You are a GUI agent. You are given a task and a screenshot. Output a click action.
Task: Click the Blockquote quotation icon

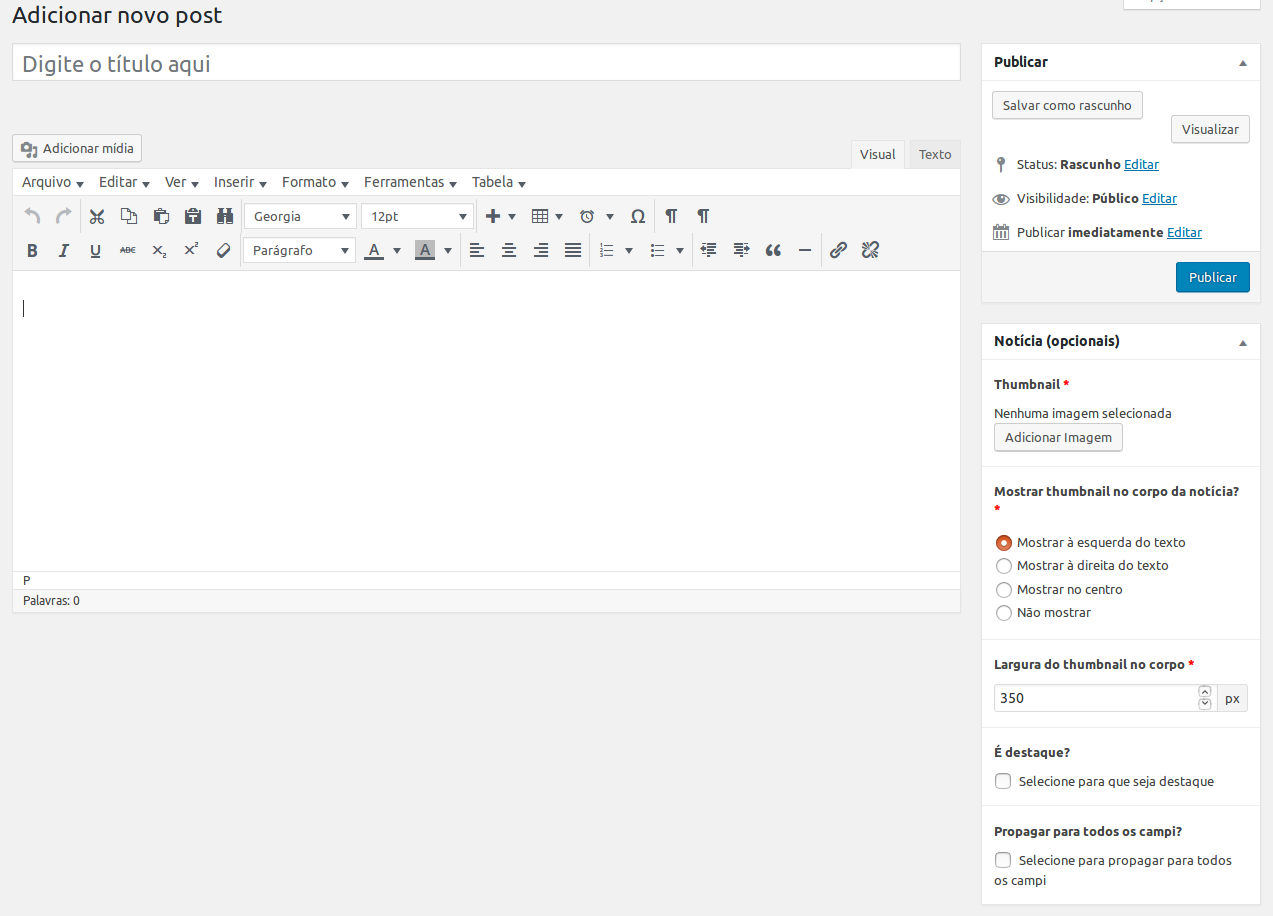click(773, 250)
